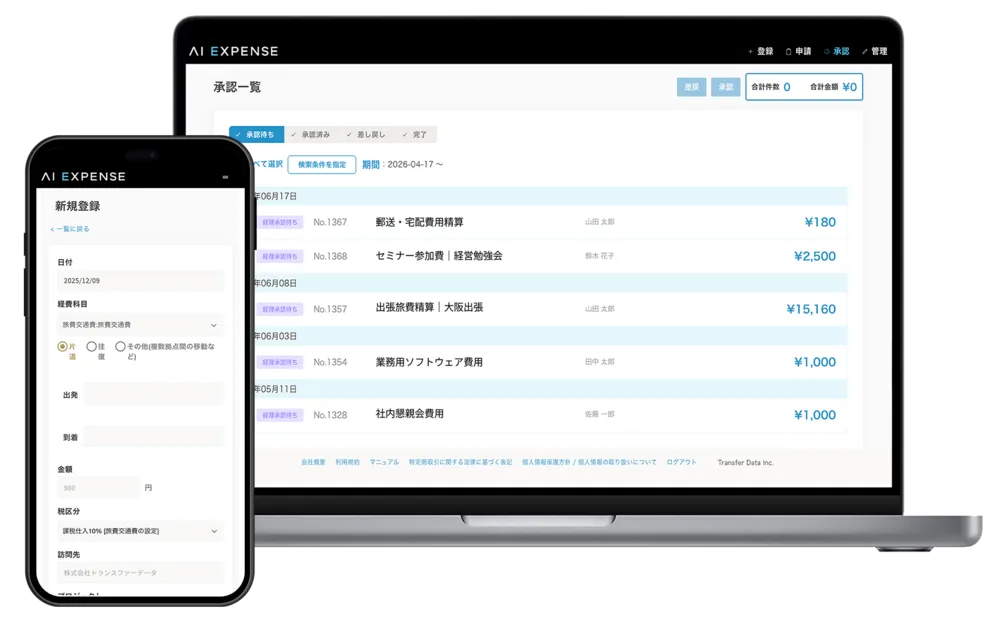This screenshot has height=621, width=1000.
Task: Click the status badge on row No.1367
Action: (280, 223)
